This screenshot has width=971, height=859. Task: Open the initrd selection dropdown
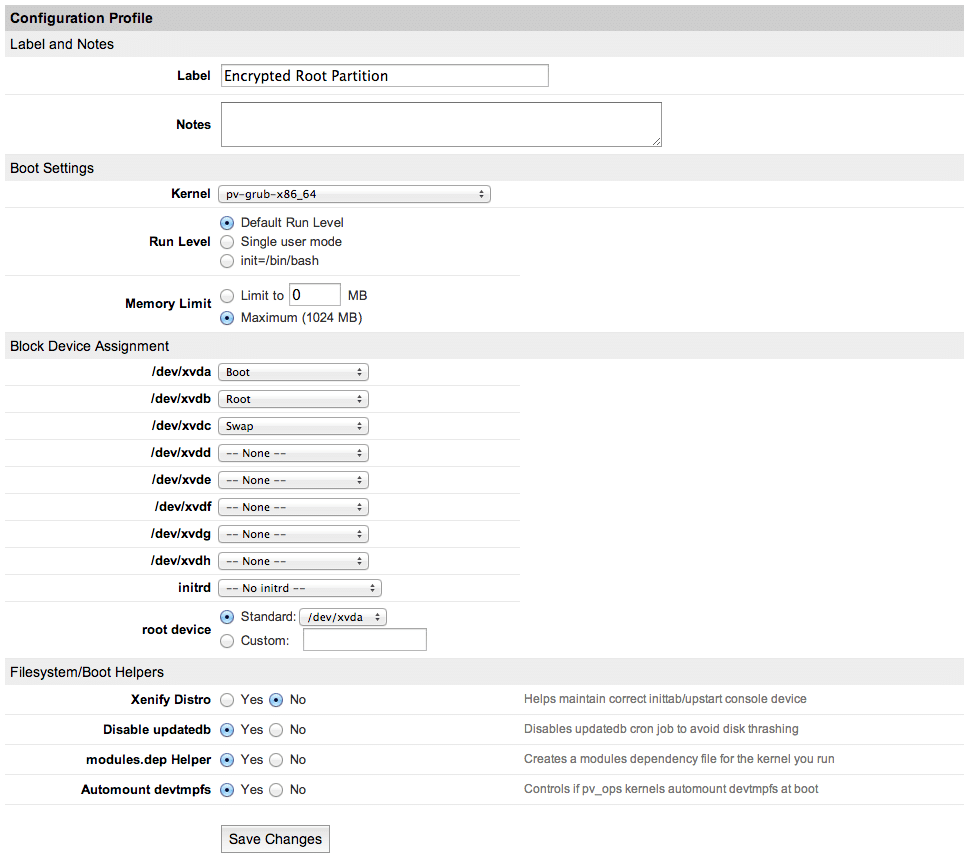coord(299,588)
